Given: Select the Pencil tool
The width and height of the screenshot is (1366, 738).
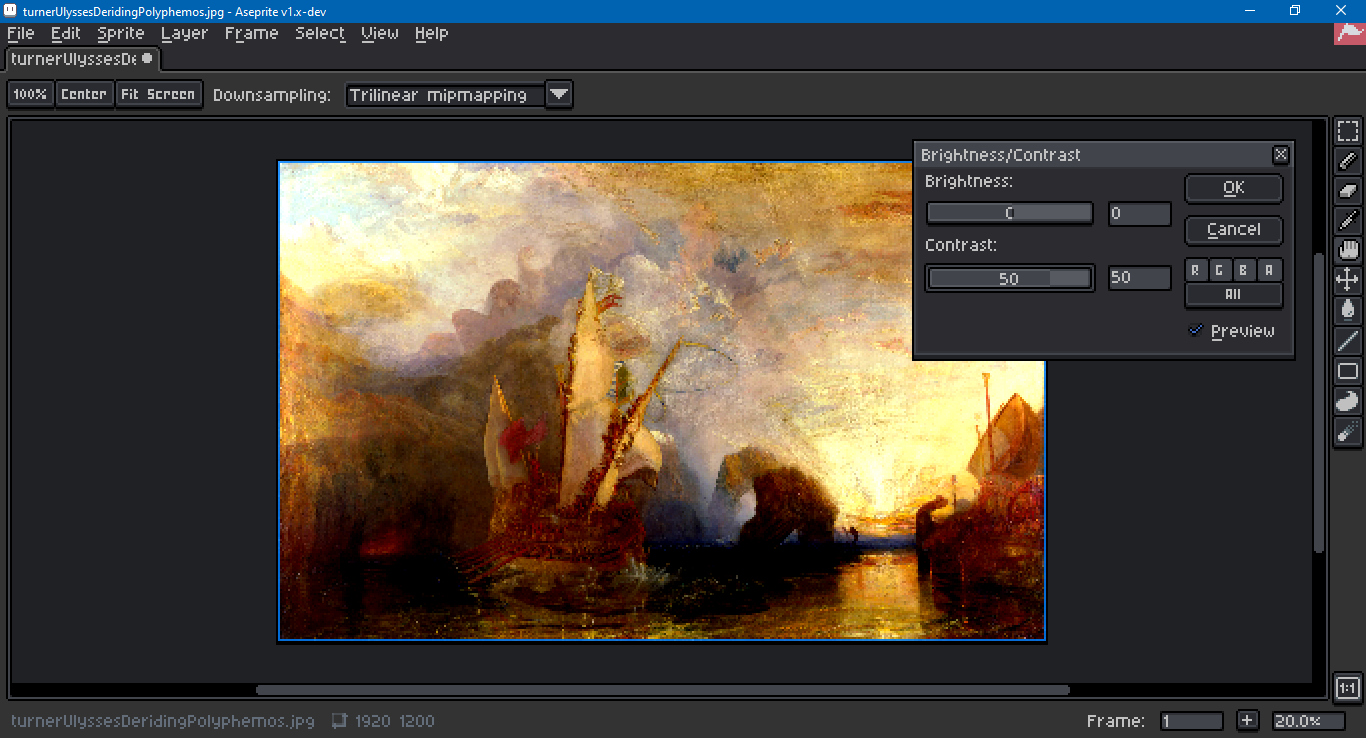Looking at the screenshot, I should coord(1348,161).
